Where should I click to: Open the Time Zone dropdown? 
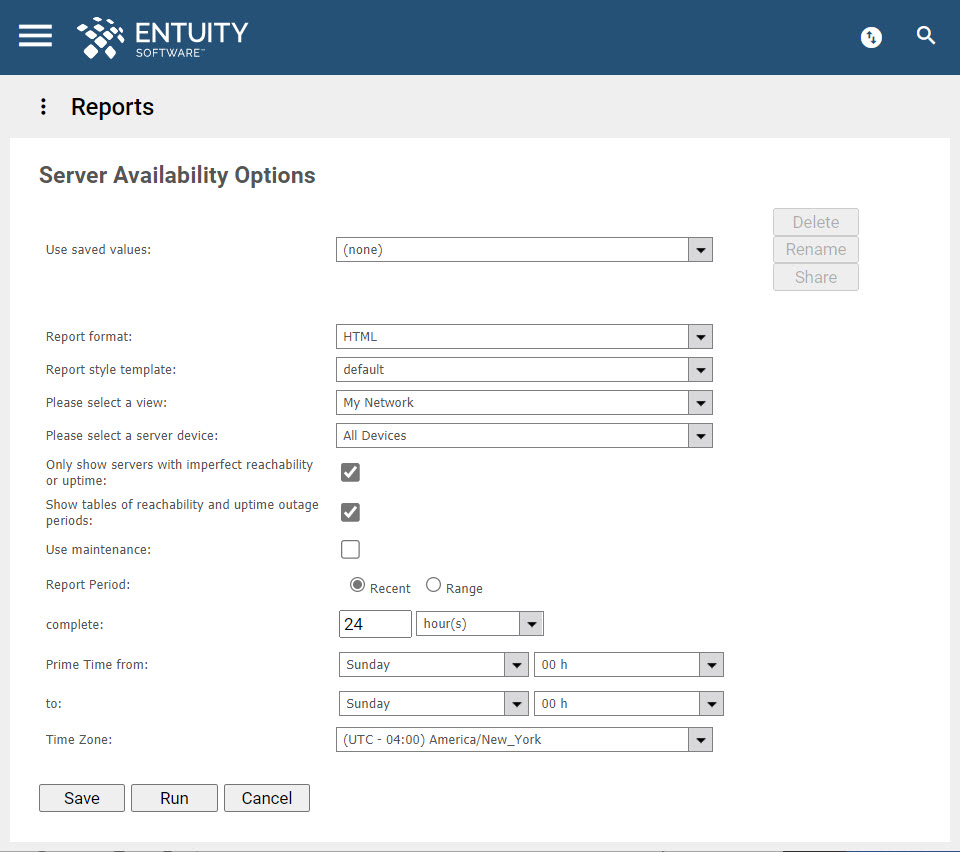point(524,739)
